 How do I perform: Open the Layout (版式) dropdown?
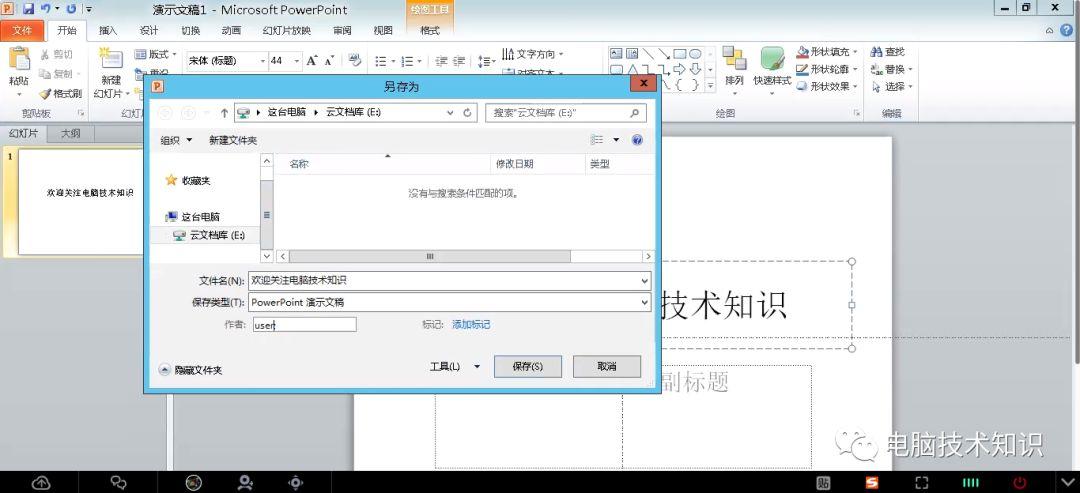click(x=156, y=54)
